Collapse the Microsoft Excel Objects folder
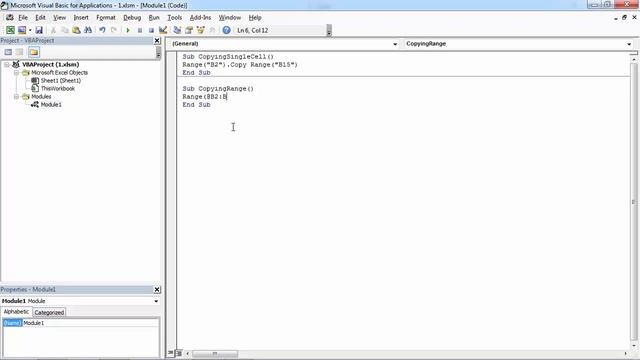The image size is (640, 360). [16, 73]
